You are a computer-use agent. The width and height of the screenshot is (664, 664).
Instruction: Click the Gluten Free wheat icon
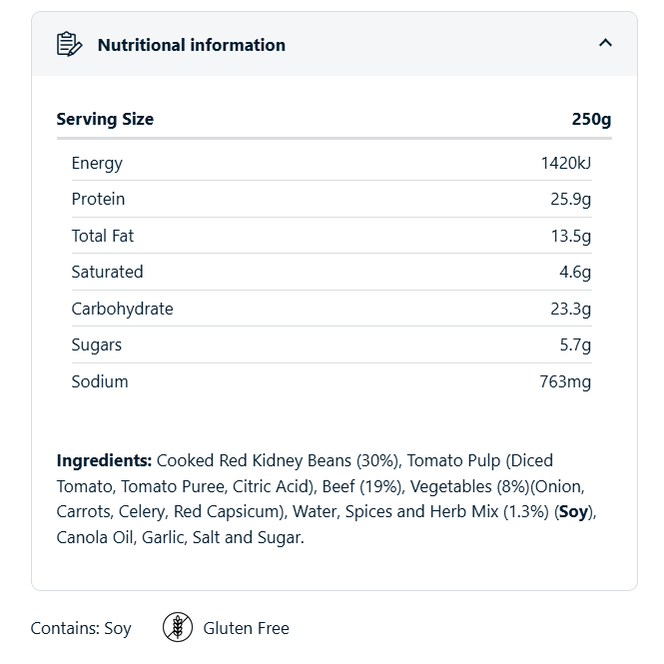[x=177, y=627]
